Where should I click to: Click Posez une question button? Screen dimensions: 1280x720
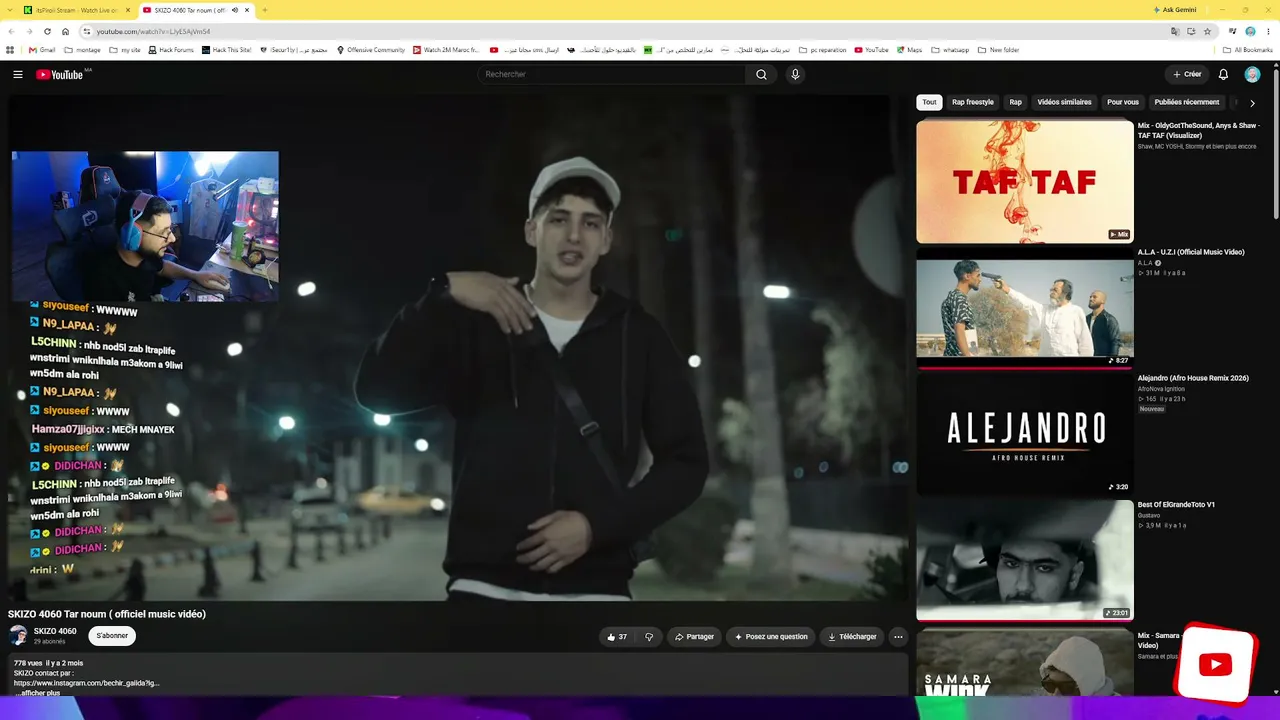point(771,637)
